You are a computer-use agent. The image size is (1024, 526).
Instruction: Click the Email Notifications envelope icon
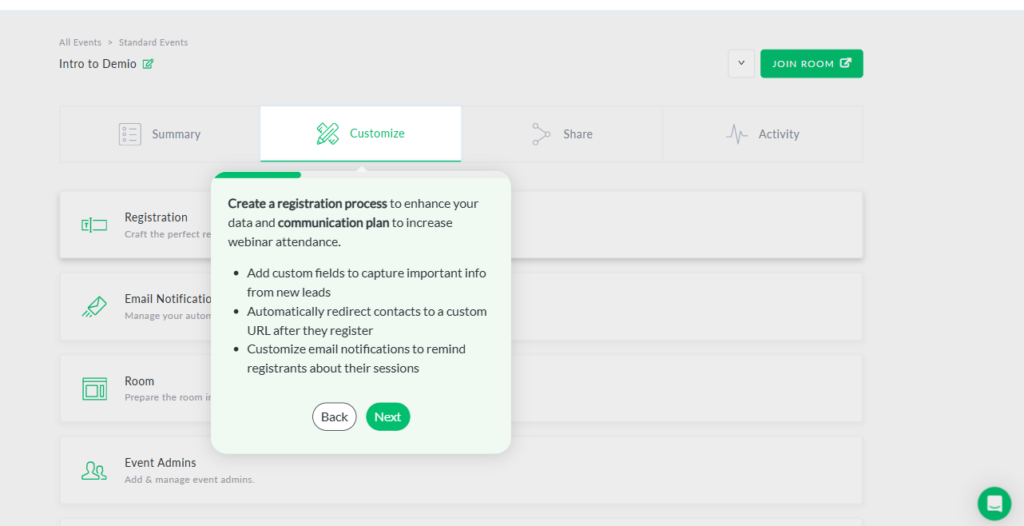[94, 306]
